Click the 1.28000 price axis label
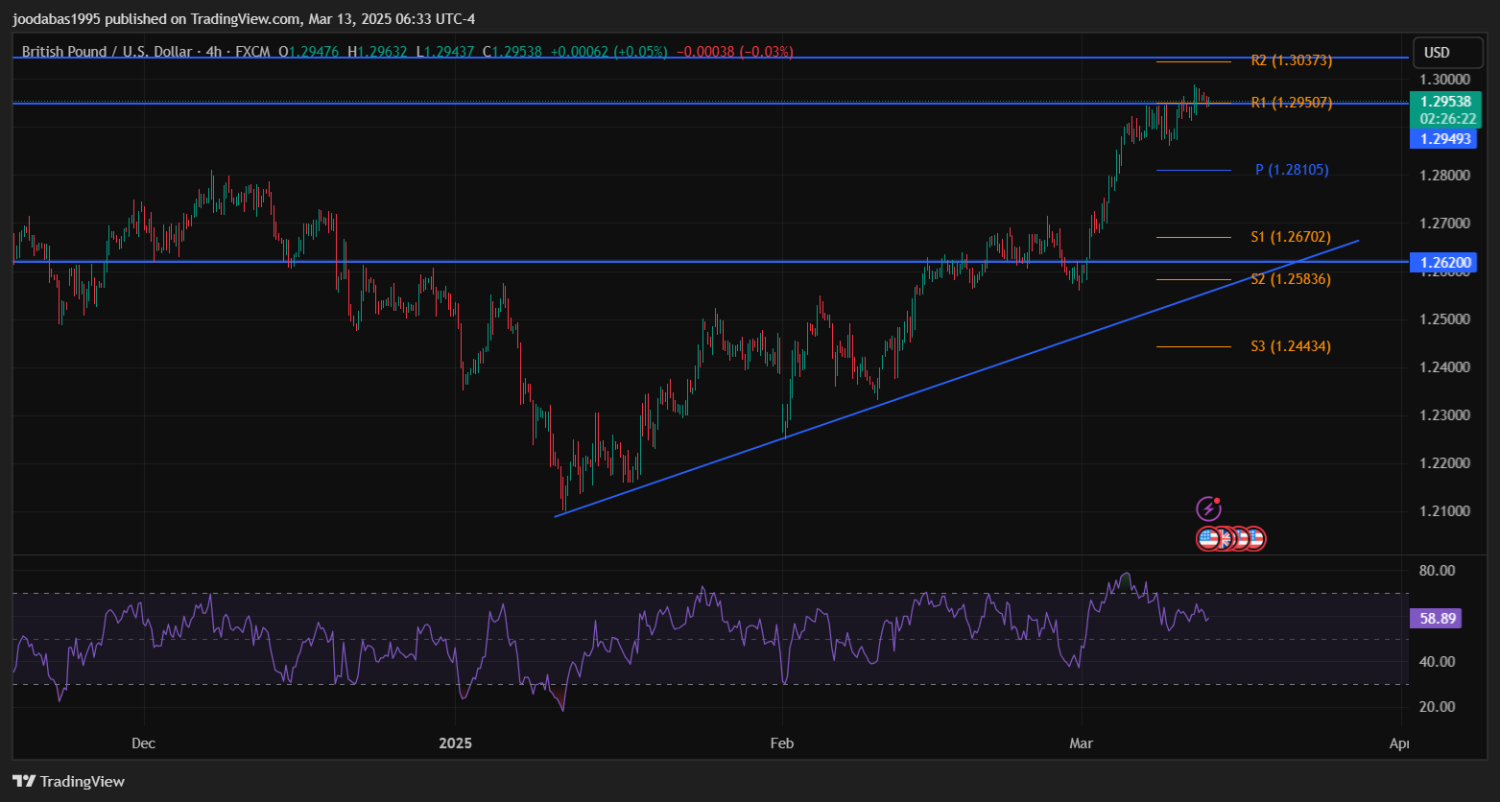The image size is (1500, 802). [1444, 175]
